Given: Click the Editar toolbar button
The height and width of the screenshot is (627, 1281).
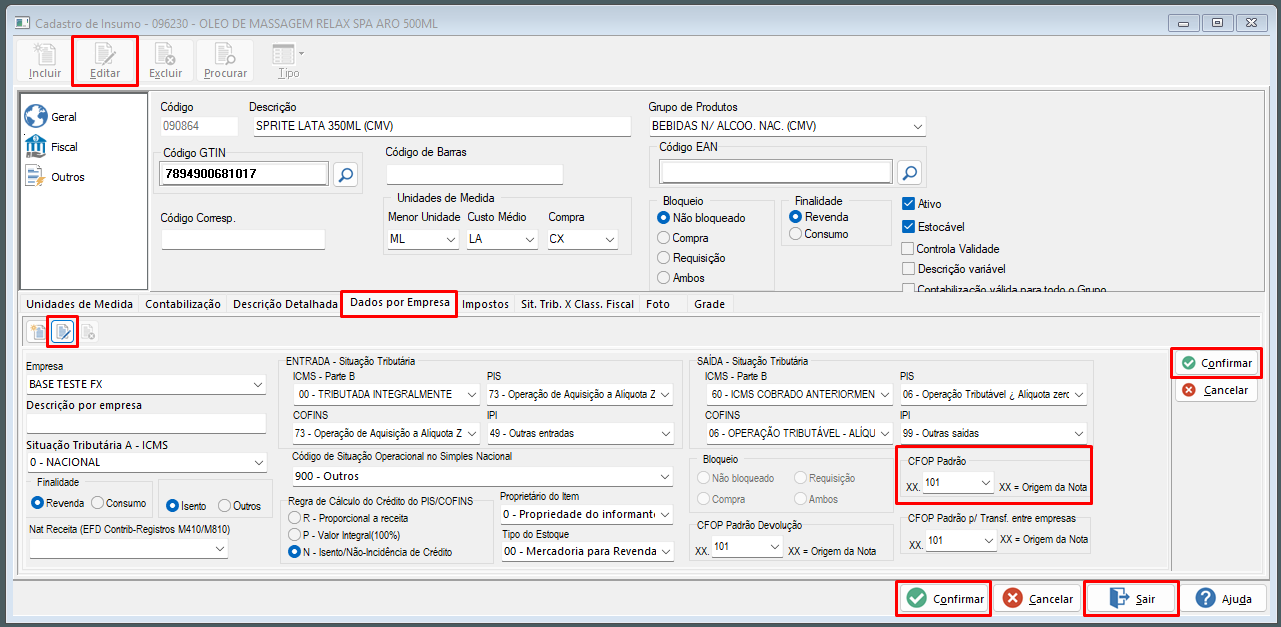Looking at the screenshot, I should 105,61.
